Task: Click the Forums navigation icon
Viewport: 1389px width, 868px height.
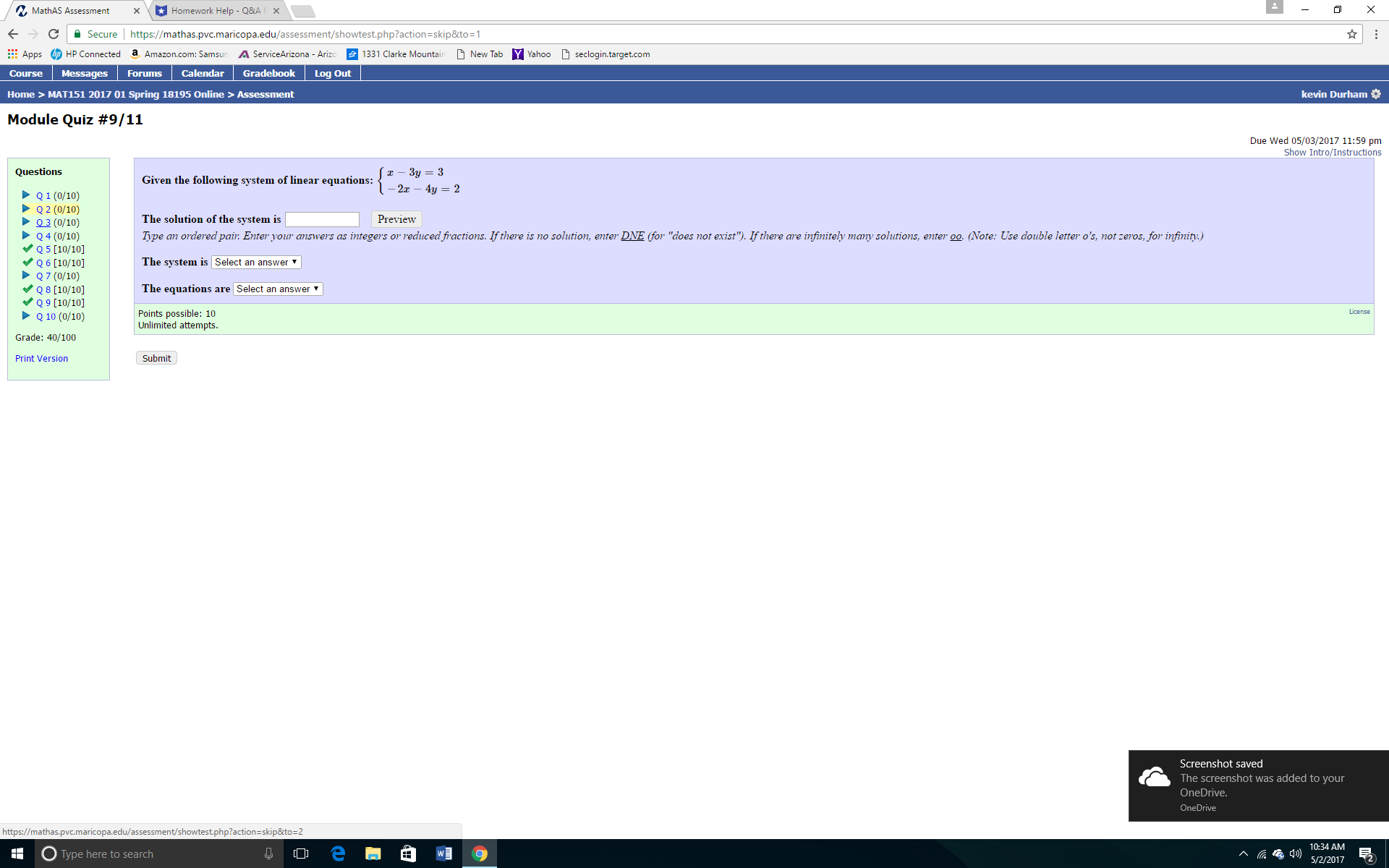Action: point(145,73)
